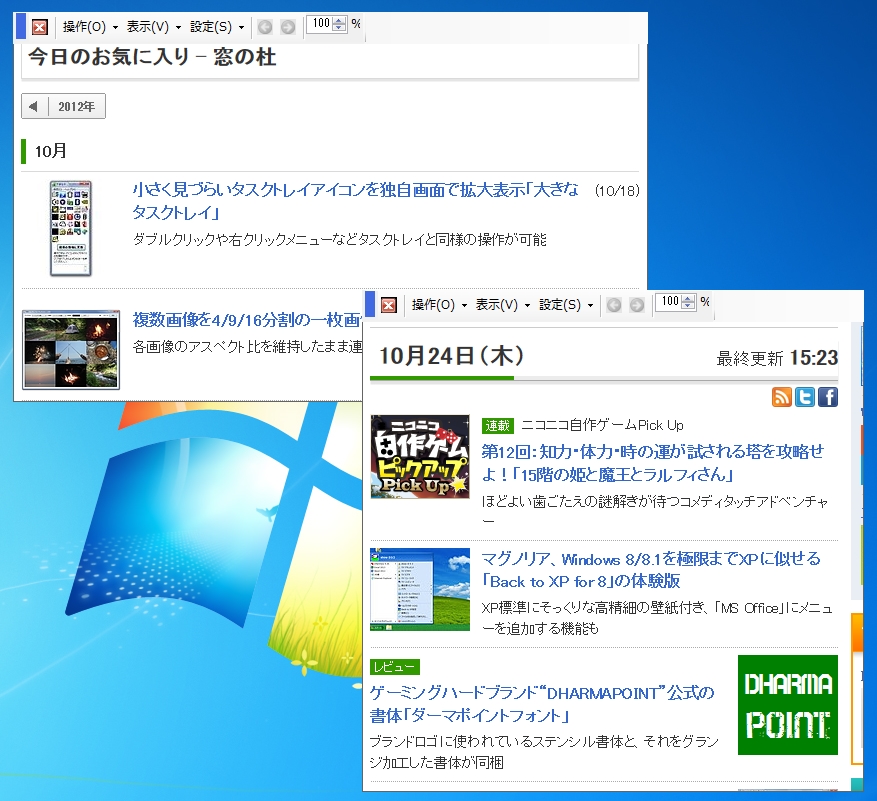
Task: Click the Twitter sharing icon
Action: tap(804, 397)
